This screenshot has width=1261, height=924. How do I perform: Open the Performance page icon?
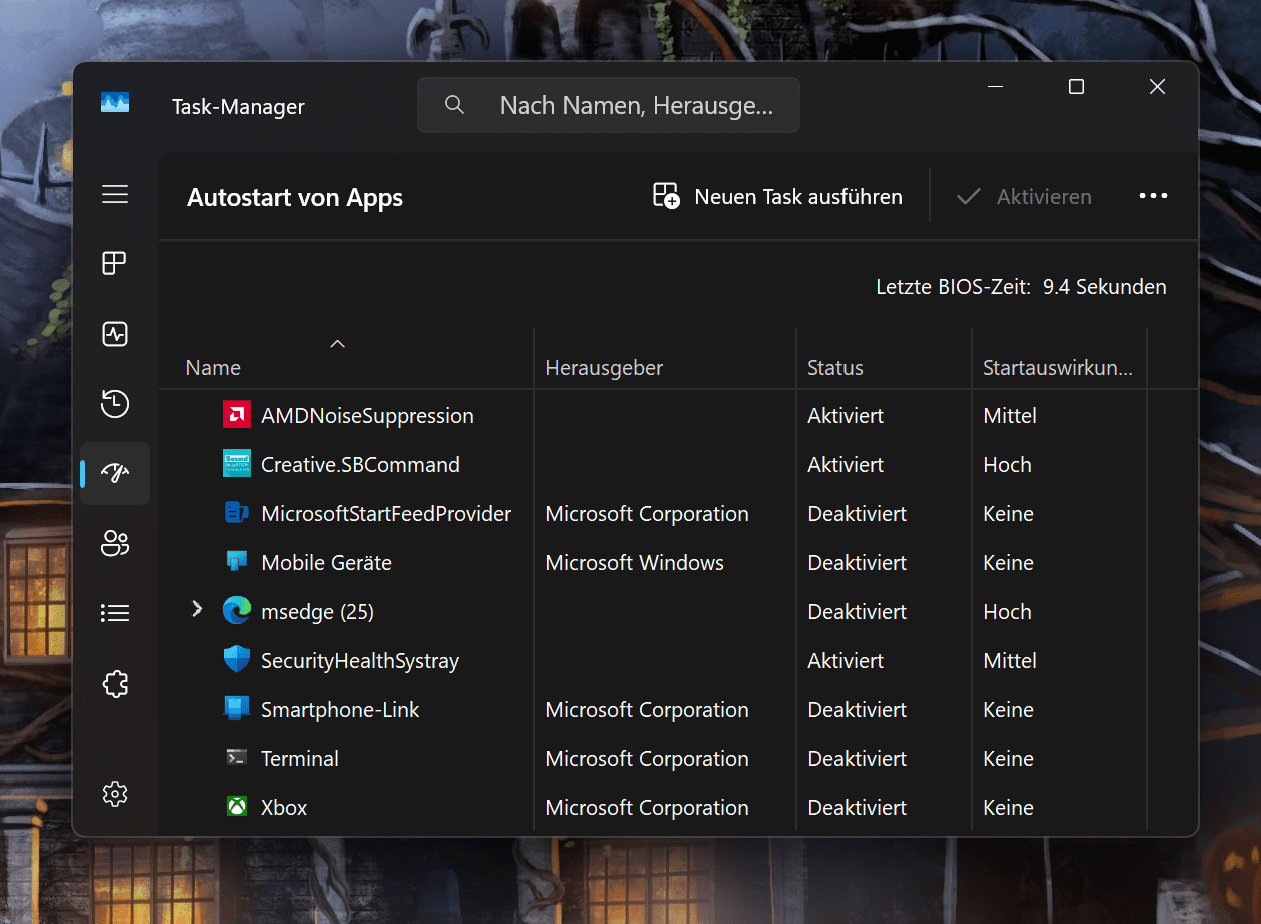(115, 334)
